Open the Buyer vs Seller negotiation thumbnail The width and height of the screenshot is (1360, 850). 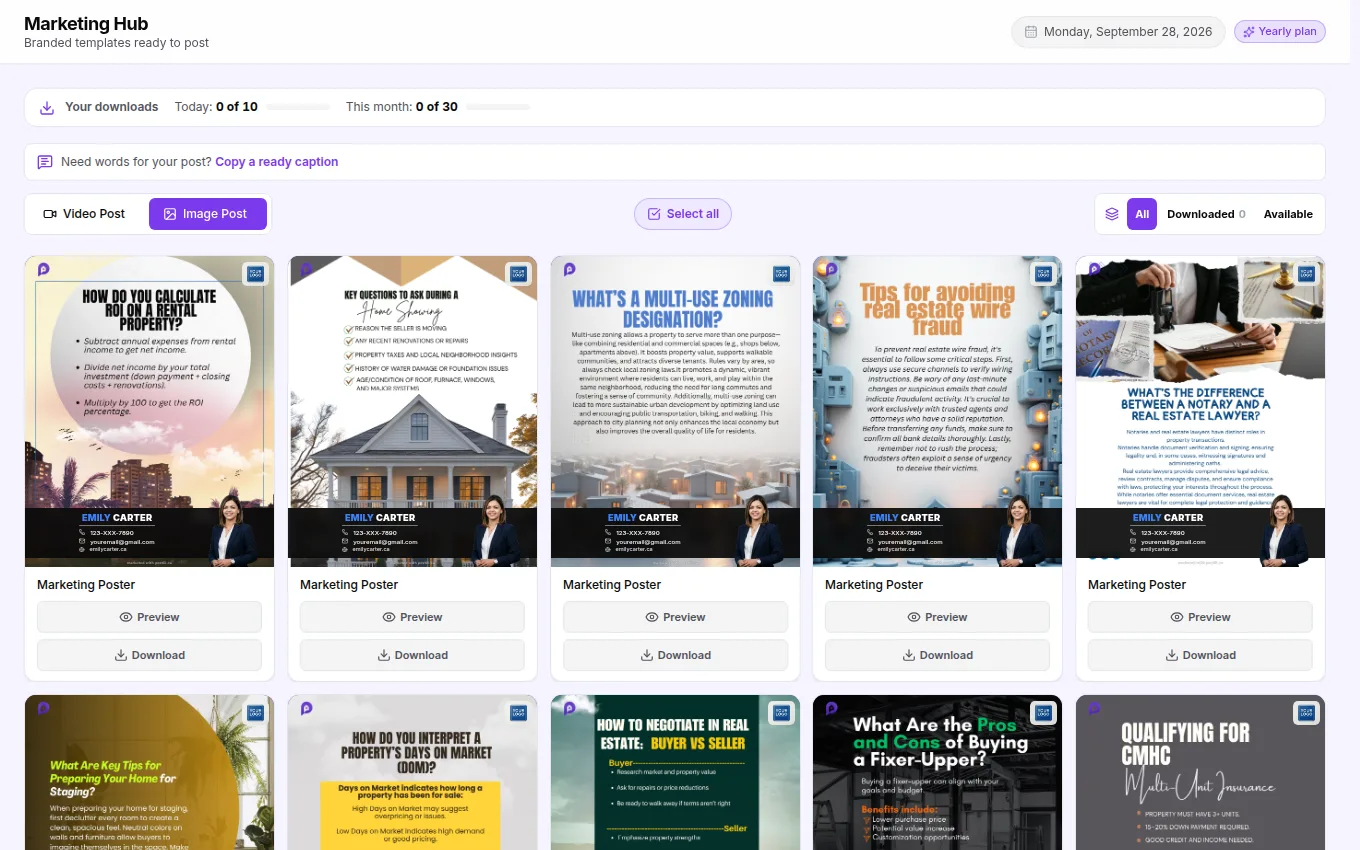[675, 772]
